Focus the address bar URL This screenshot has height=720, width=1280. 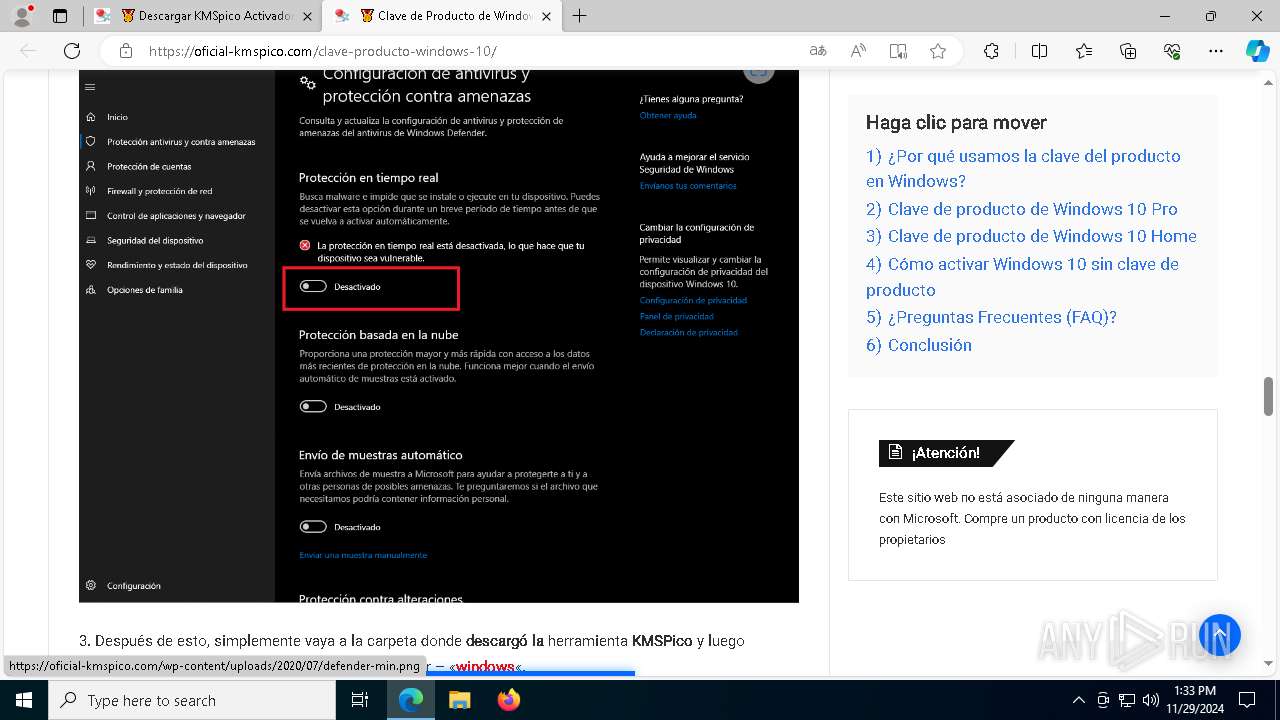click(x=322, y=51)
